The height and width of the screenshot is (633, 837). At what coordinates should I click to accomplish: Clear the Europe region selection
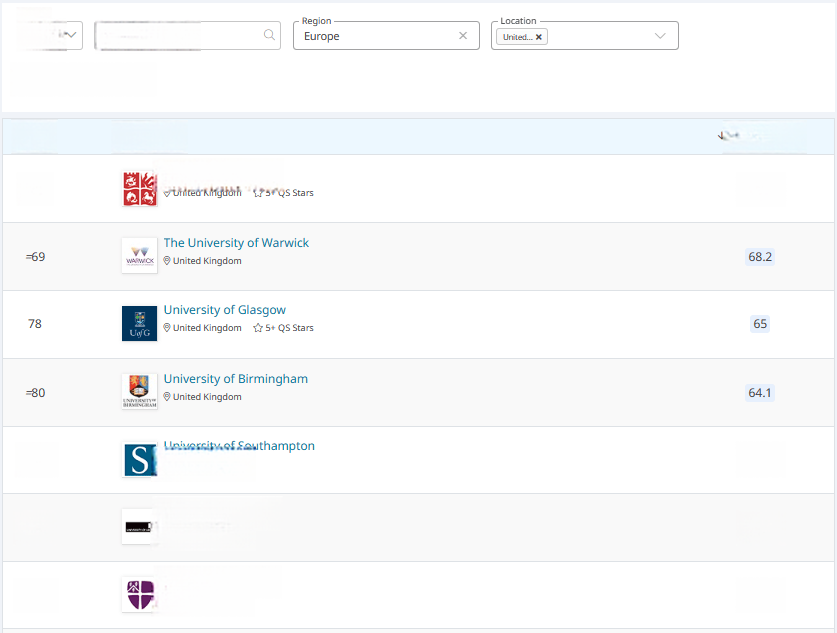(x=463, y=35)
